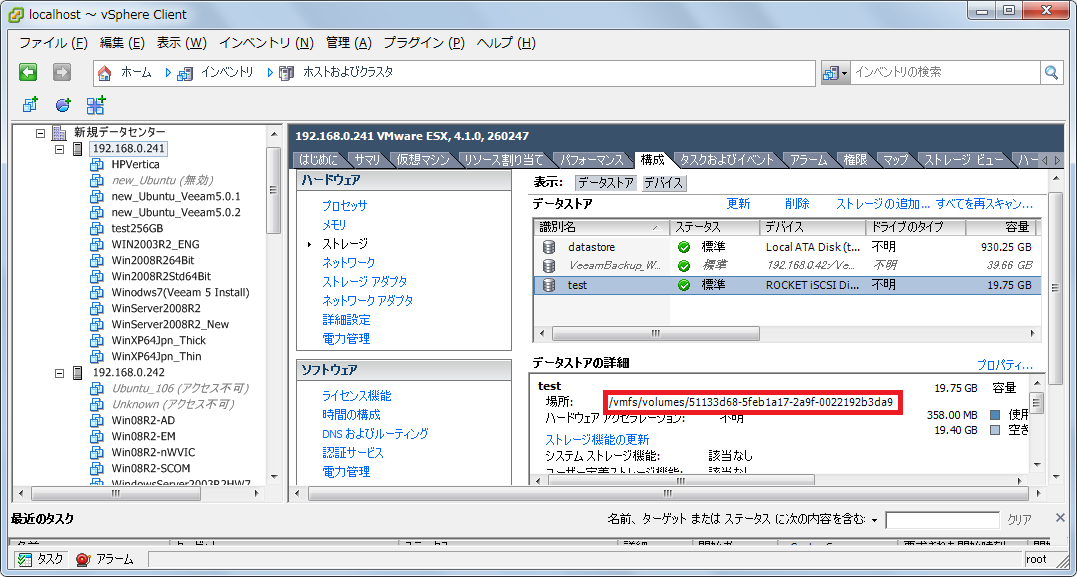Screen dimensions: 1077x577
Task: Sort by the 容量 column header
Action: pos(1000,227)
